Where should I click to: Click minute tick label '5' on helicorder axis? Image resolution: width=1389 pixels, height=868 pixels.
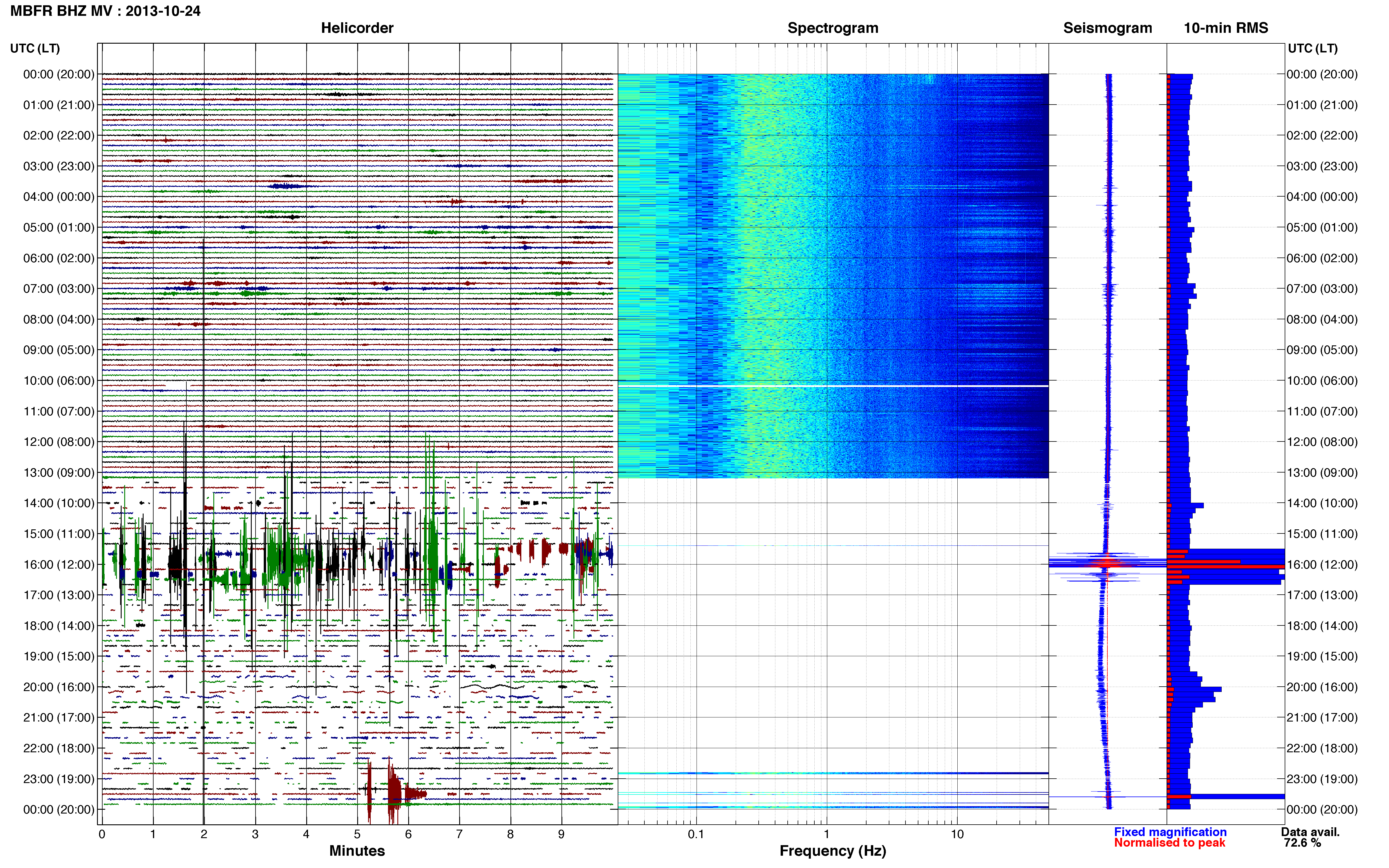click(357, 834)
